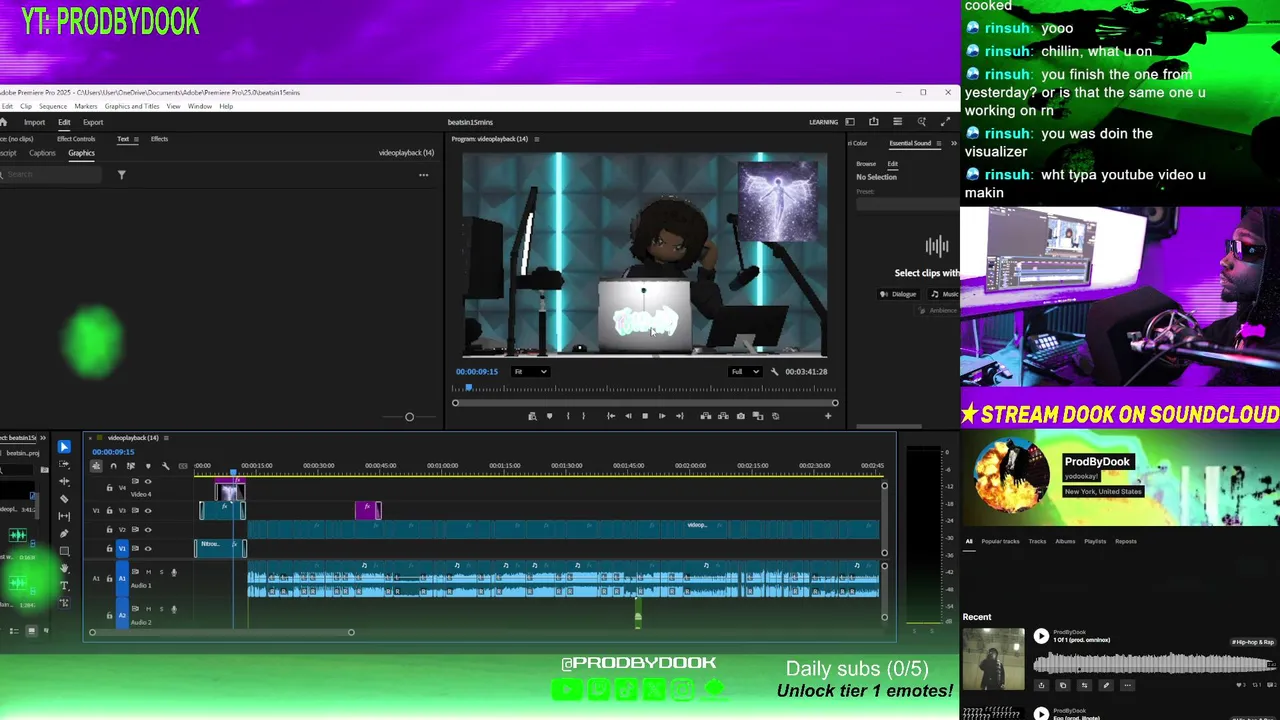Solo the Audio 1 track
Viewport: 1280px width, 720px height.
(x=161, y=572)
